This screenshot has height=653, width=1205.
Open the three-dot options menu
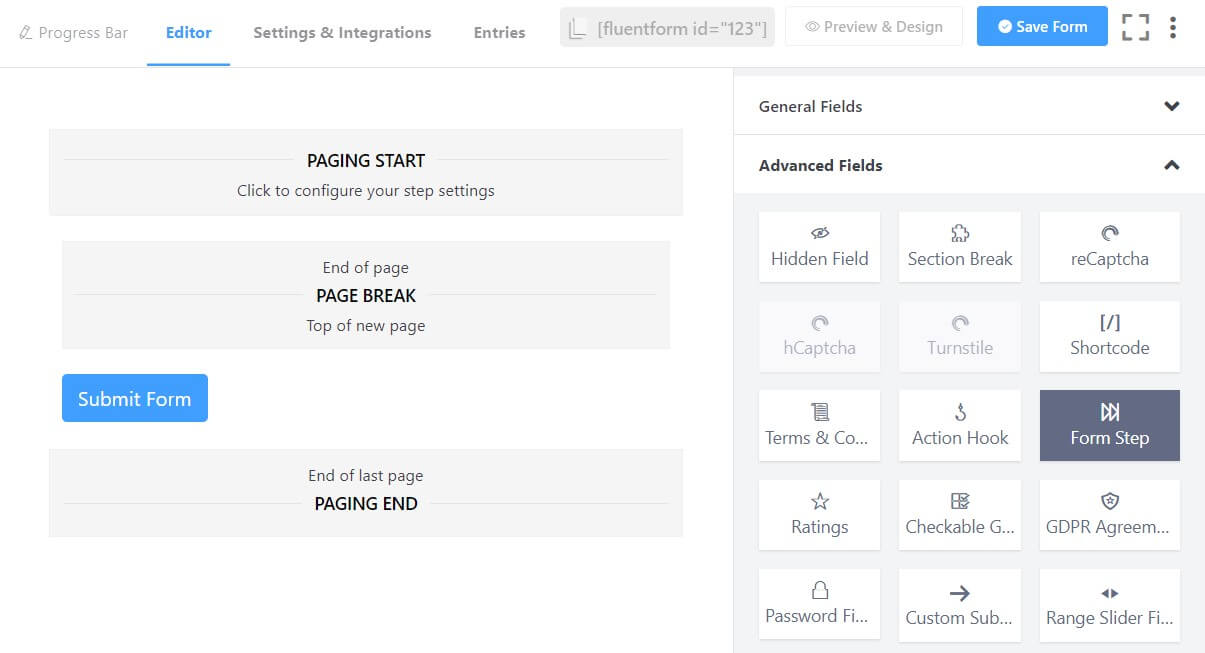pyautogui.click(x=1173, y=27)
